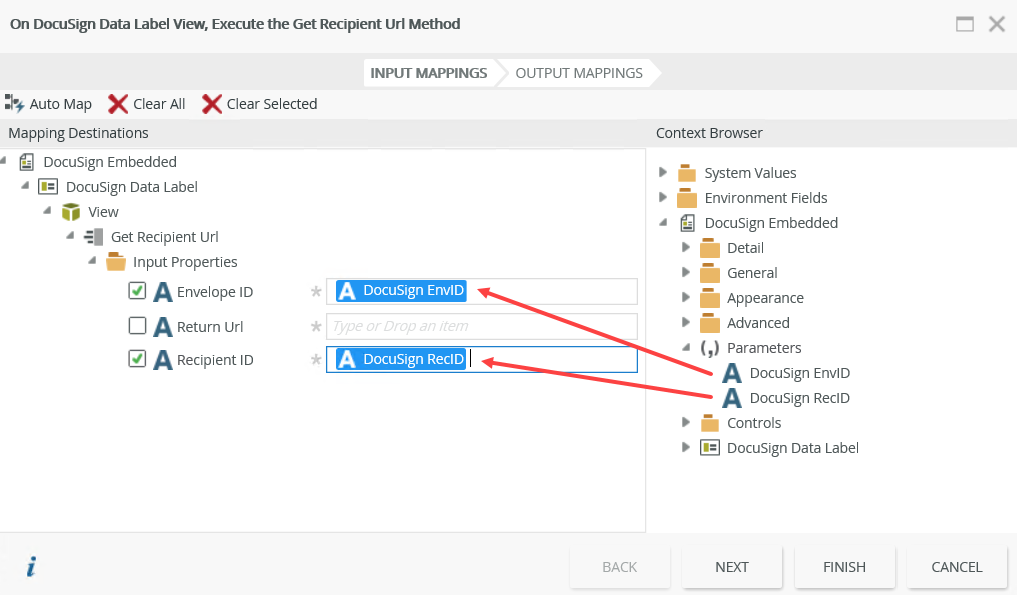The width and height of the screenshot is (1017, 595).
Task: Expand the Environment Fields folder
Action: tap(663, 197)
